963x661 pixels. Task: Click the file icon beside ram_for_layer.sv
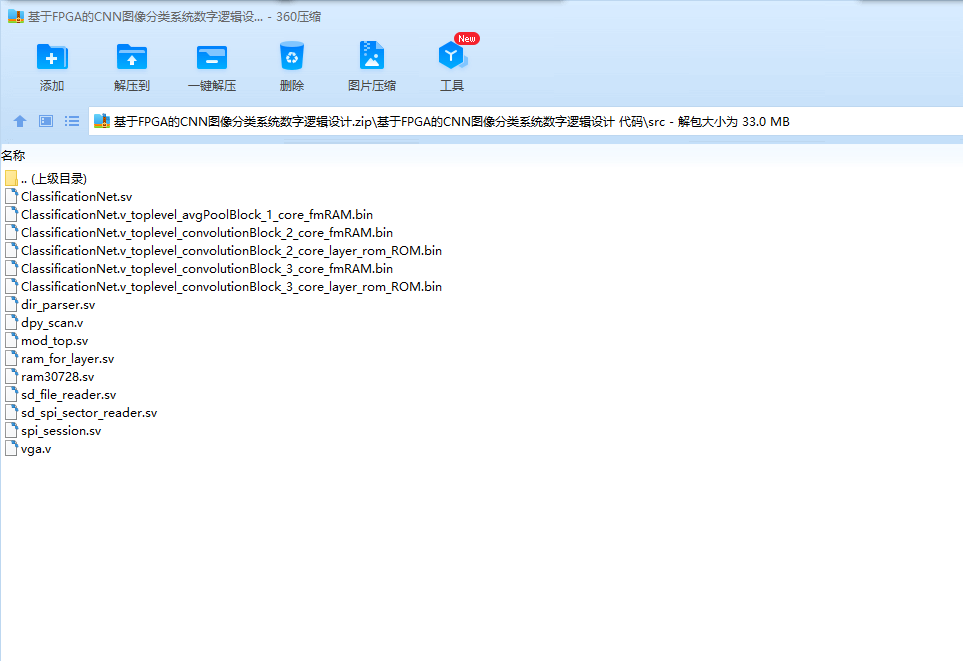pos(11,359)
